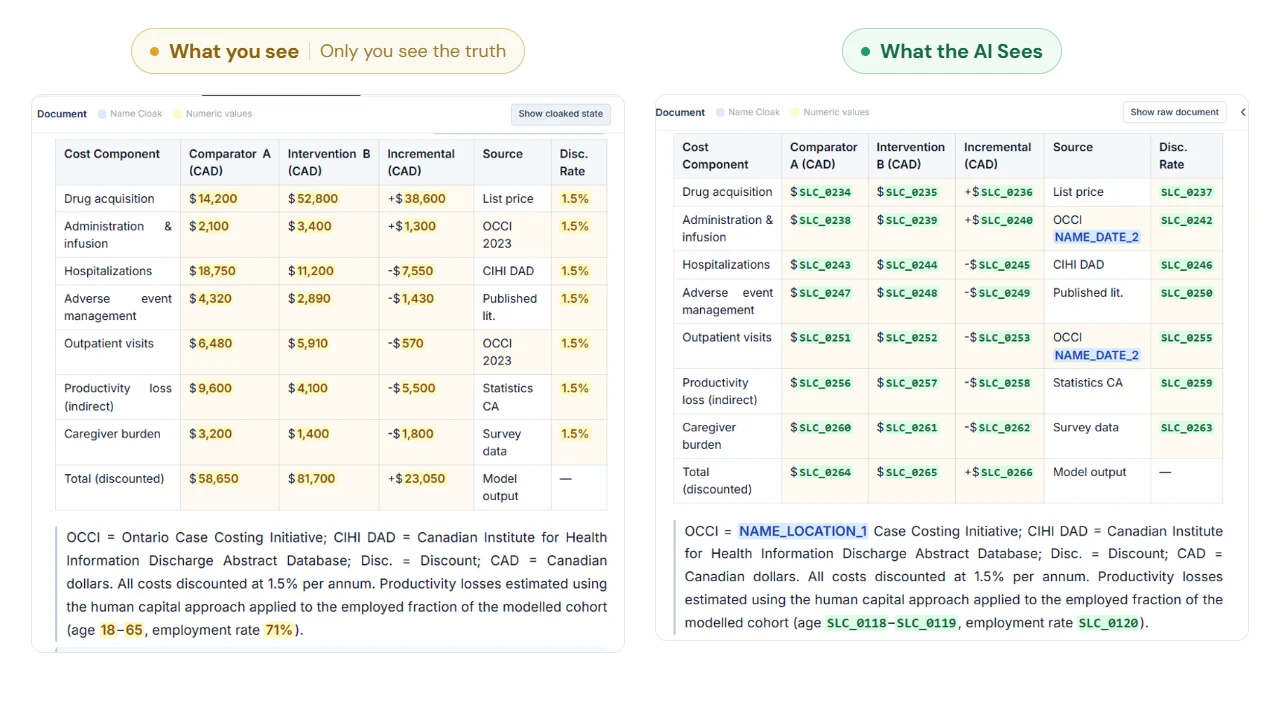This screenshot has width=1280, height=720.
Task: Click $18,750 Hospitalizations comparator value
Action: 216,271
